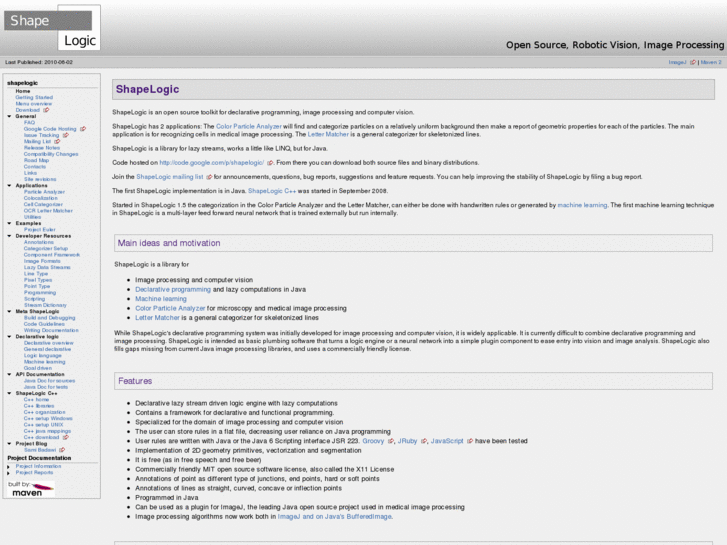This screenshot has width=727, height=545.
Task: Click the ShapeLogic logo in the header
Action: [52, 28]
